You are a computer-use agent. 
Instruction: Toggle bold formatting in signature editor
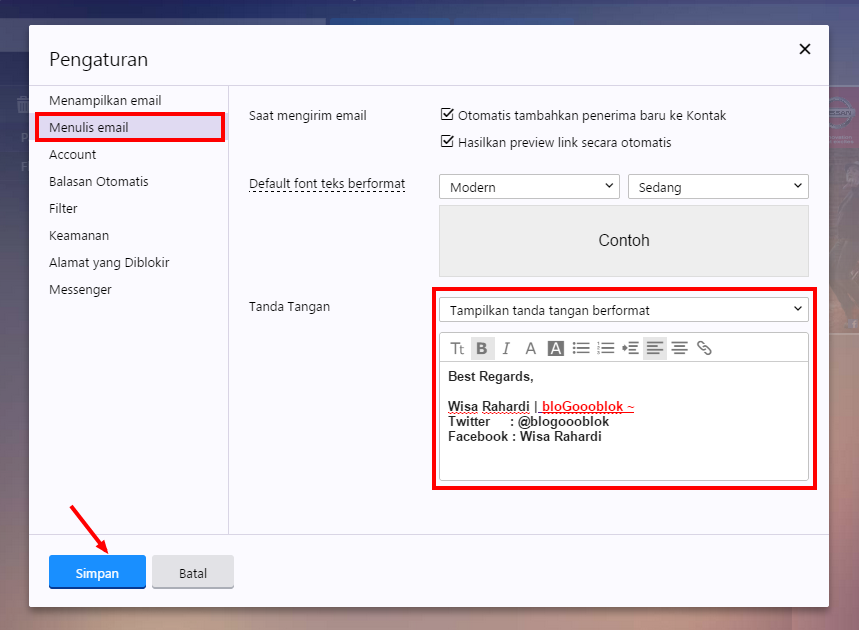coord(482,348)
